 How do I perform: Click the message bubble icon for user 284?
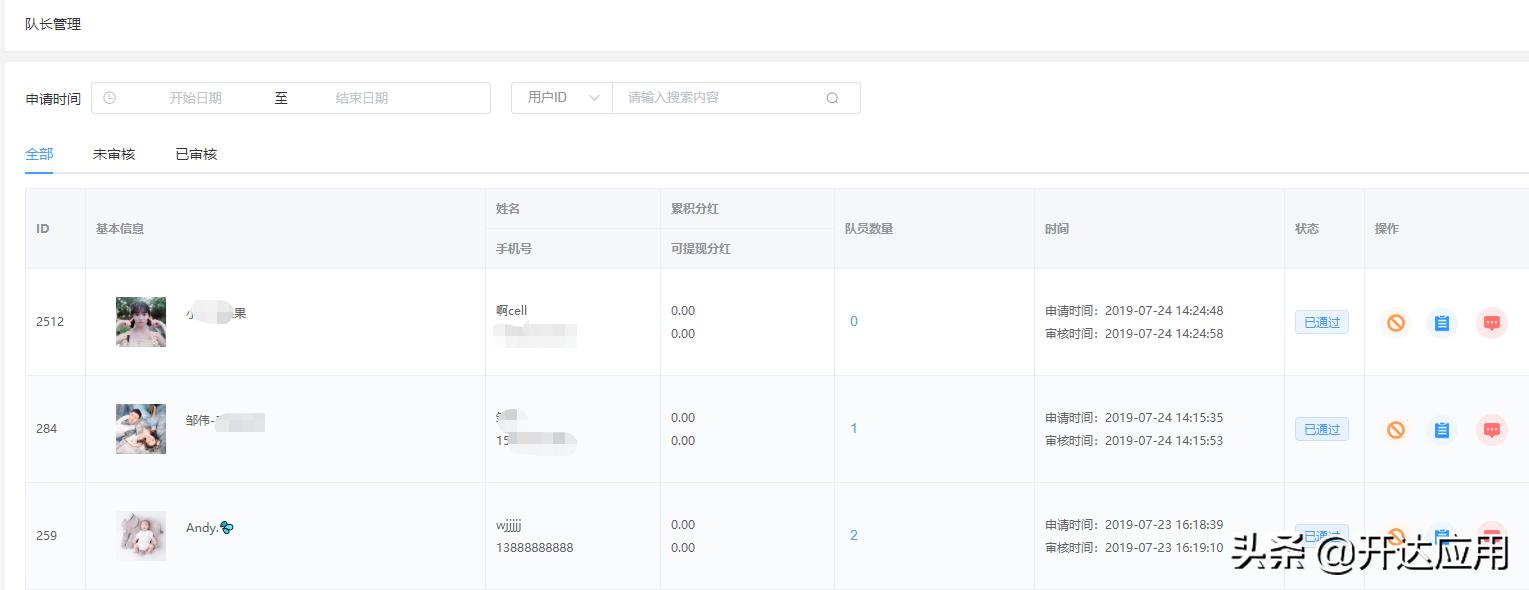1491,429
